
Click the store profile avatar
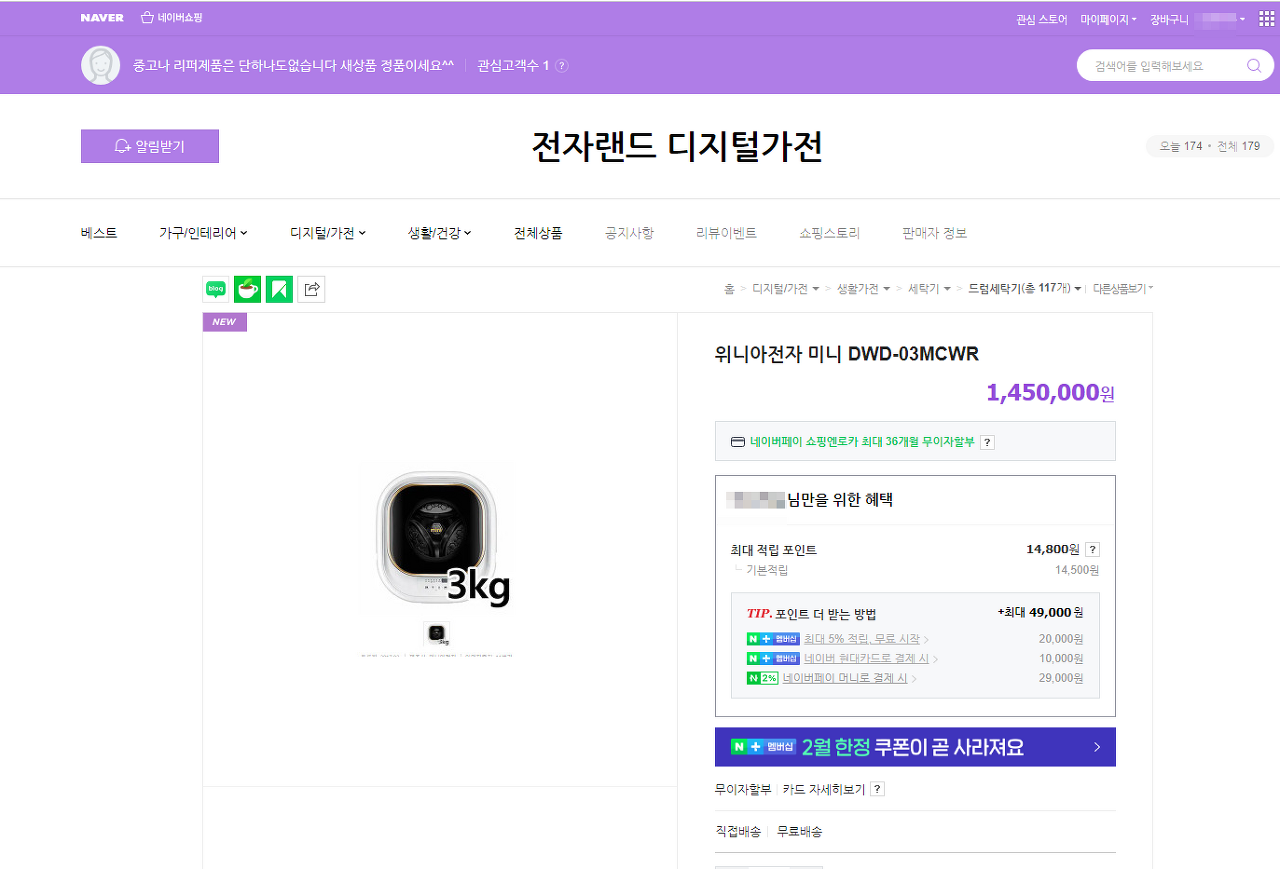pyautogui.click(x=100, y=65)
